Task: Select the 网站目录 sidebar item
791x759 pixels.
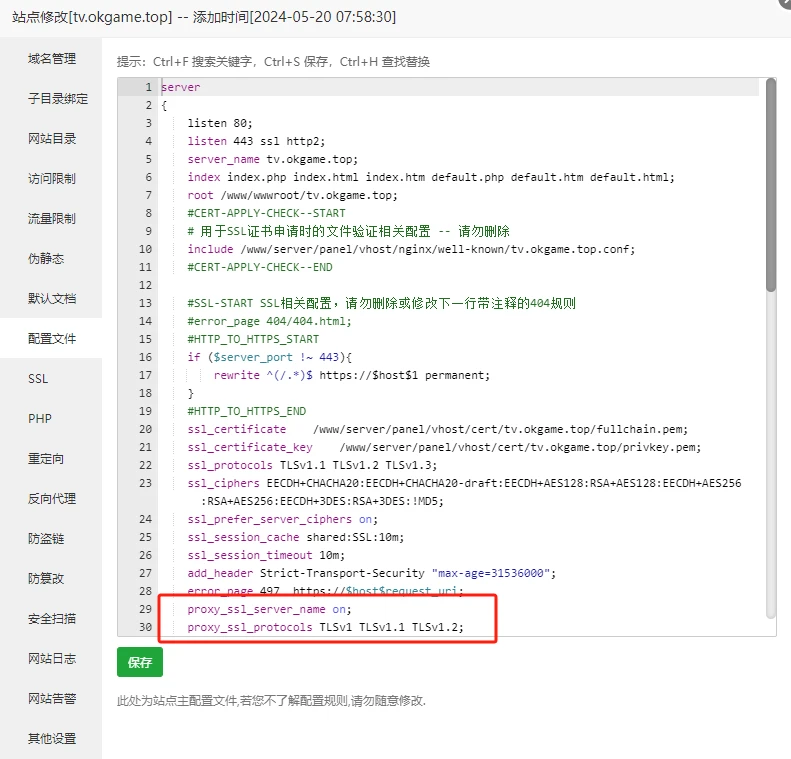Action: pyautogui.click(x=51, y=139)
